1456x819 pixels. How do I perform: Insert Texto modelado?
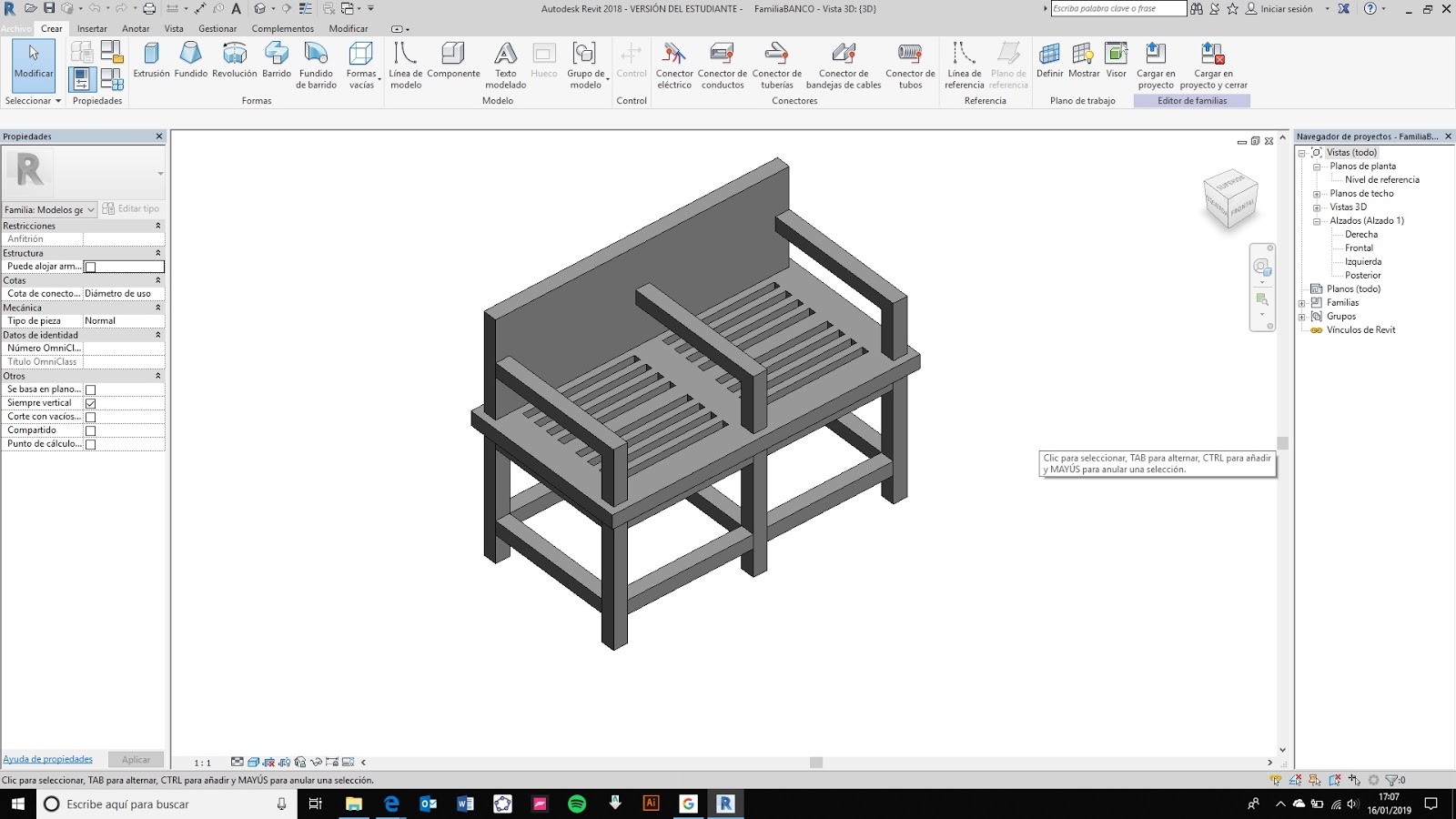[x=505, y=64]
